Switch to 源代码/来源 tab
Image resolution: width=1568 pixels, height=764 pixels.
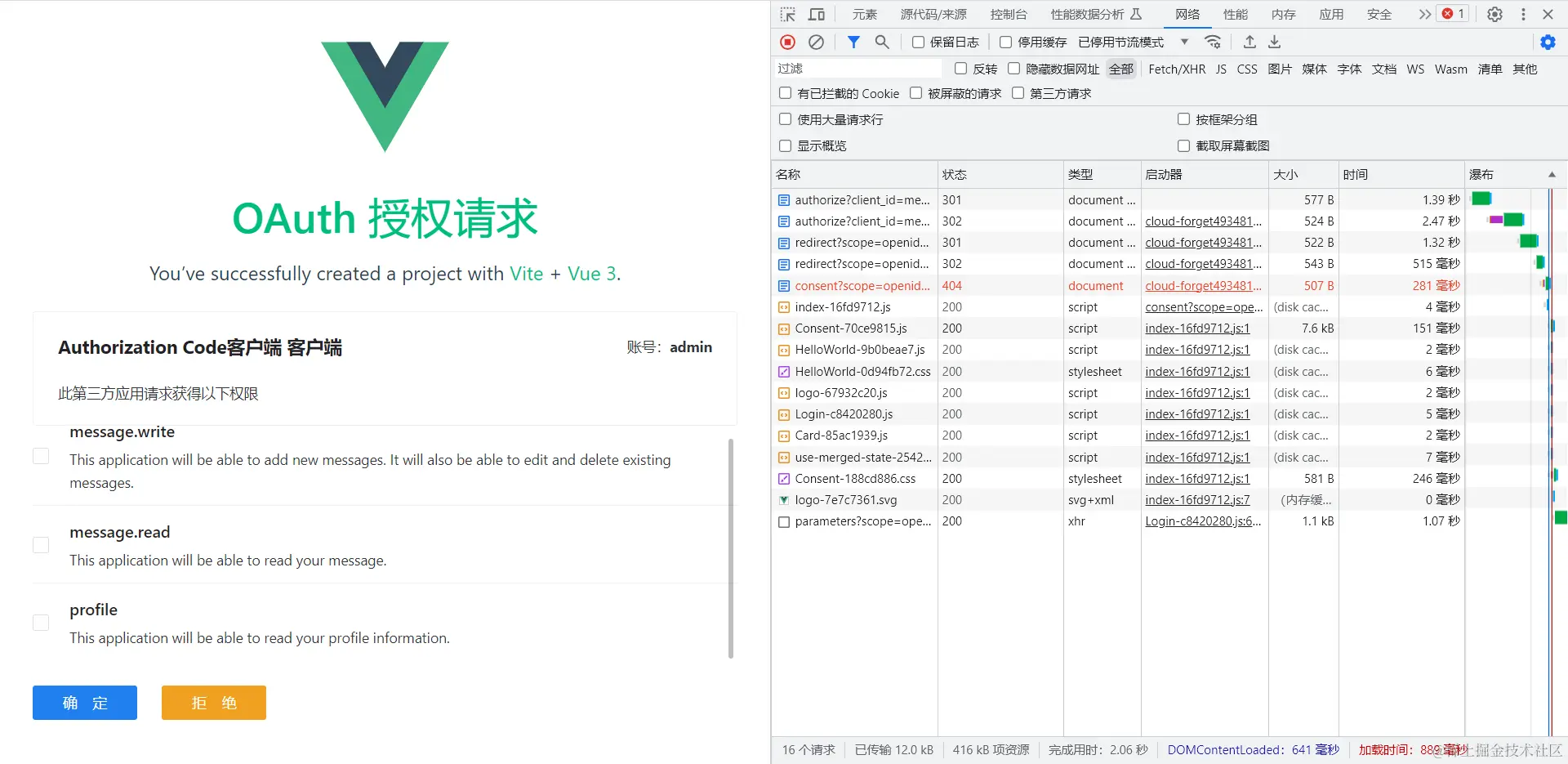933,14
